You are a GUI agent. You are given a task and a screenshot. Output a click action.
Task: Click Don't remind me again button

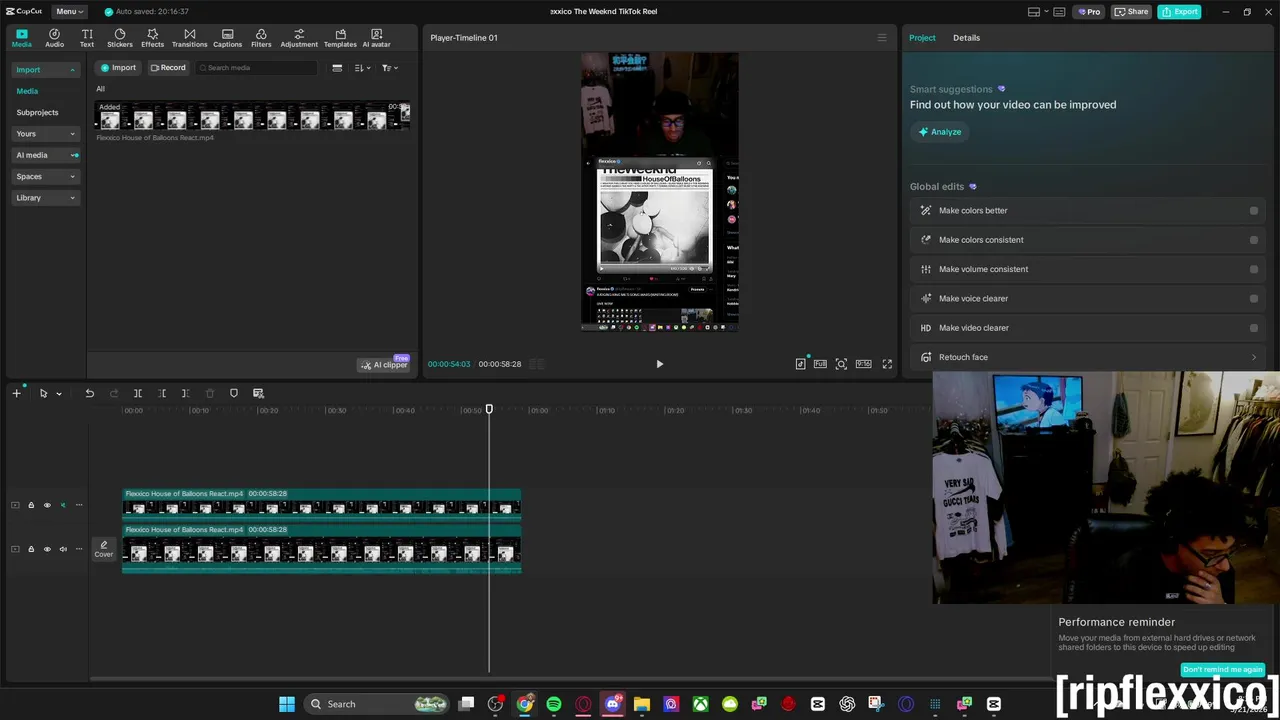pyautogui.click(x=1223, y=670)
